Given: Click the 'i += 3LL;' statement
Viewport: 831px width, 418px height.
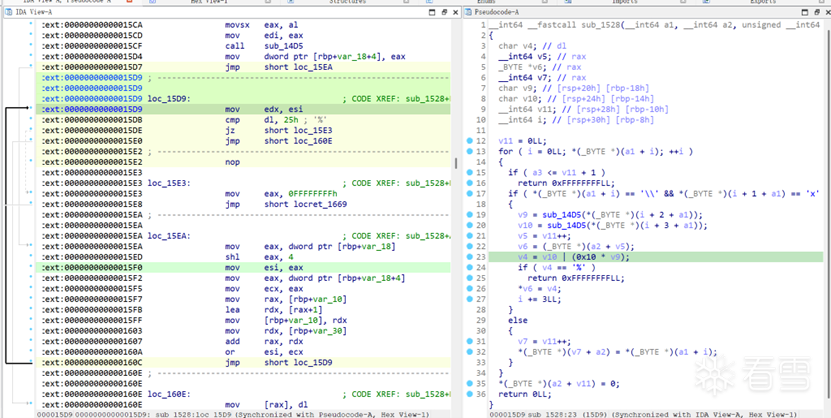Looking at the screenshot, I should [x=538, y=299].
